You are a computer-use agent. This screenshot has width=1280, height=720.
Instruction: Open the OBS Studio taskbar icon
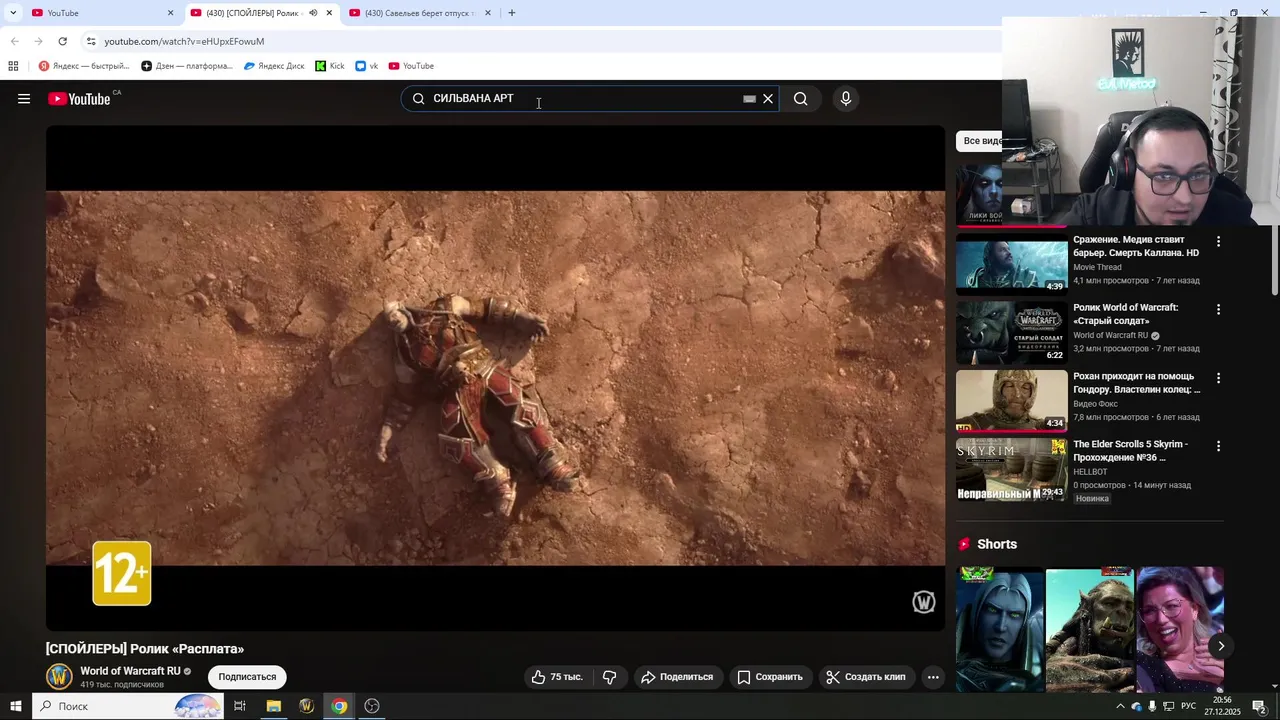372,706
